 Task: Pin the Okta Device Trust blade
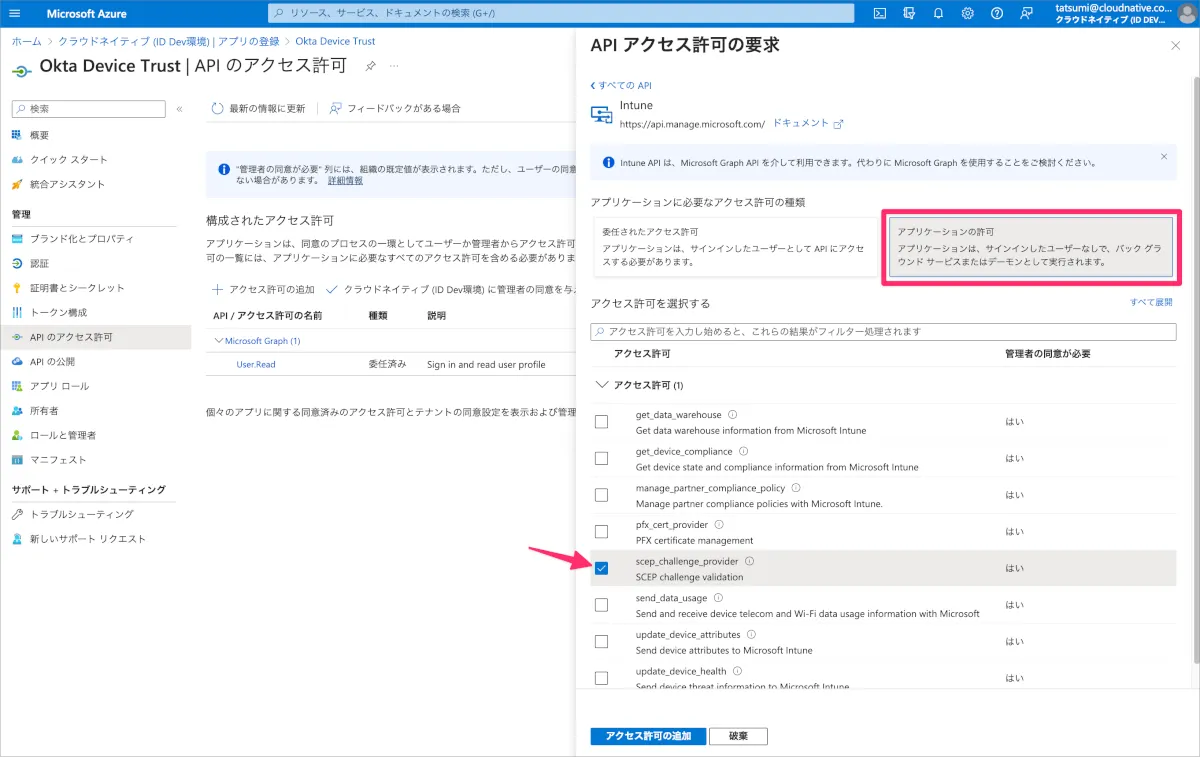[370, 66]
